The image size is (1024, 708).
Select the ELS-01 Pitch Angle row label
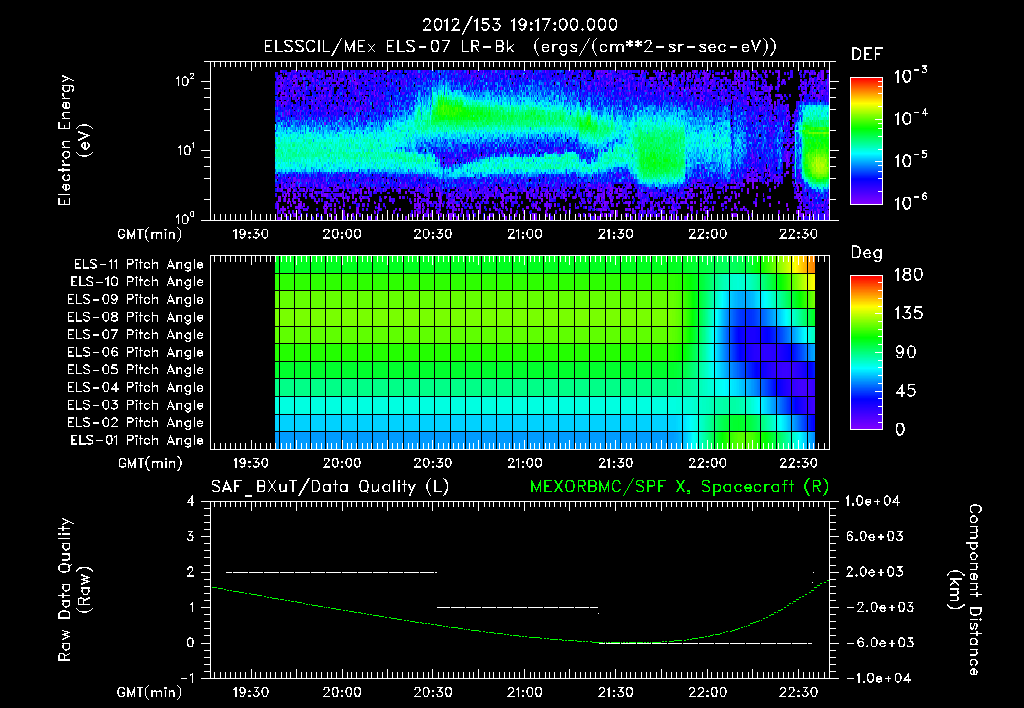137,440
